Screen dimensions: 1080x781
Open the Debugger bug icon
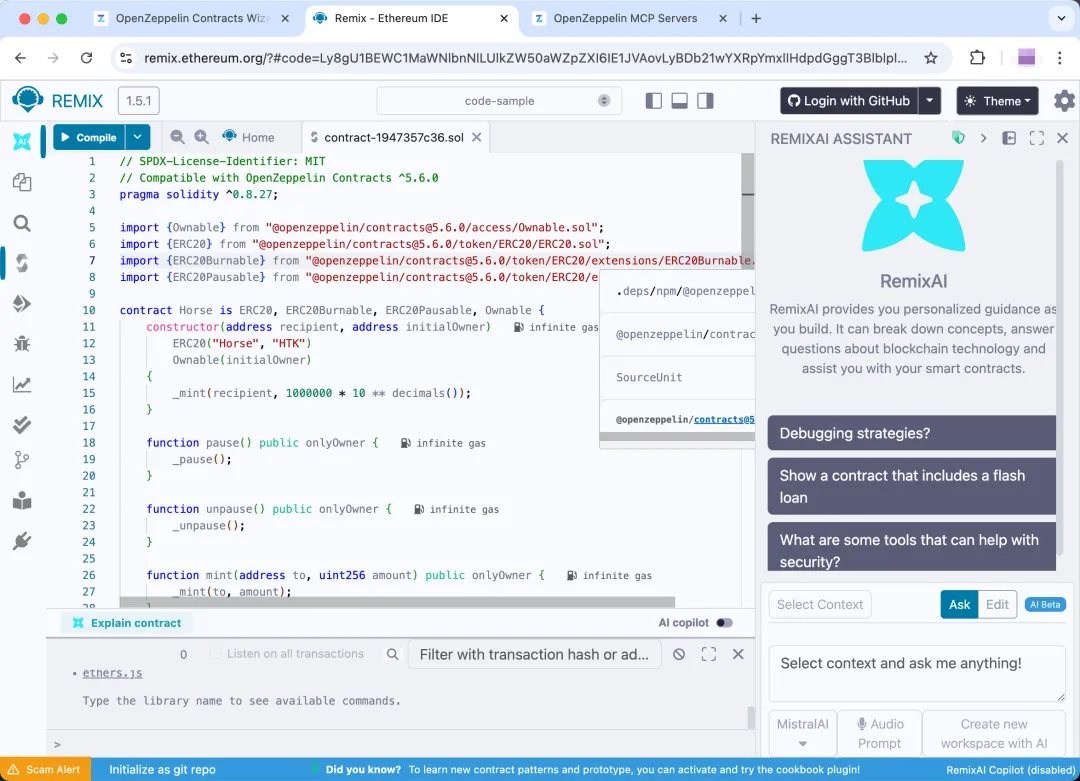point(22,344)
